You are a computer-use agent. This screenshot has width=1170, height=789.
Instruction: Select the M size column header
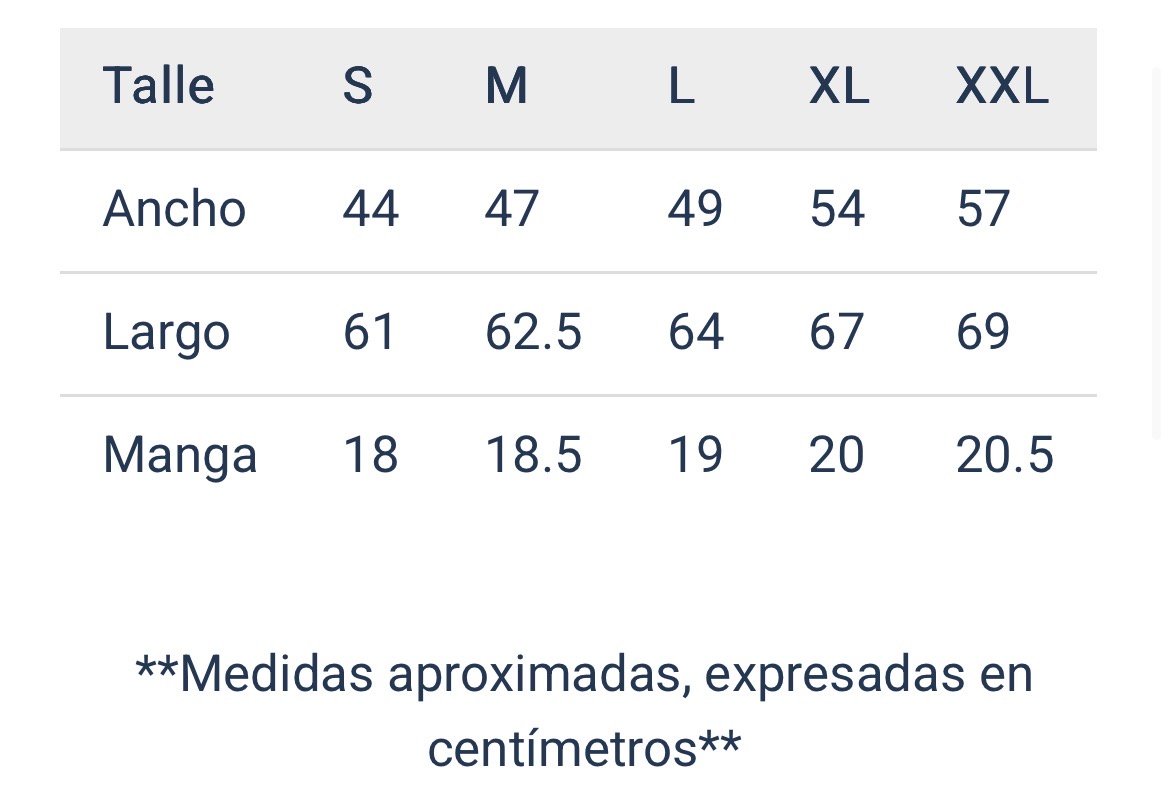click(506, 87)
